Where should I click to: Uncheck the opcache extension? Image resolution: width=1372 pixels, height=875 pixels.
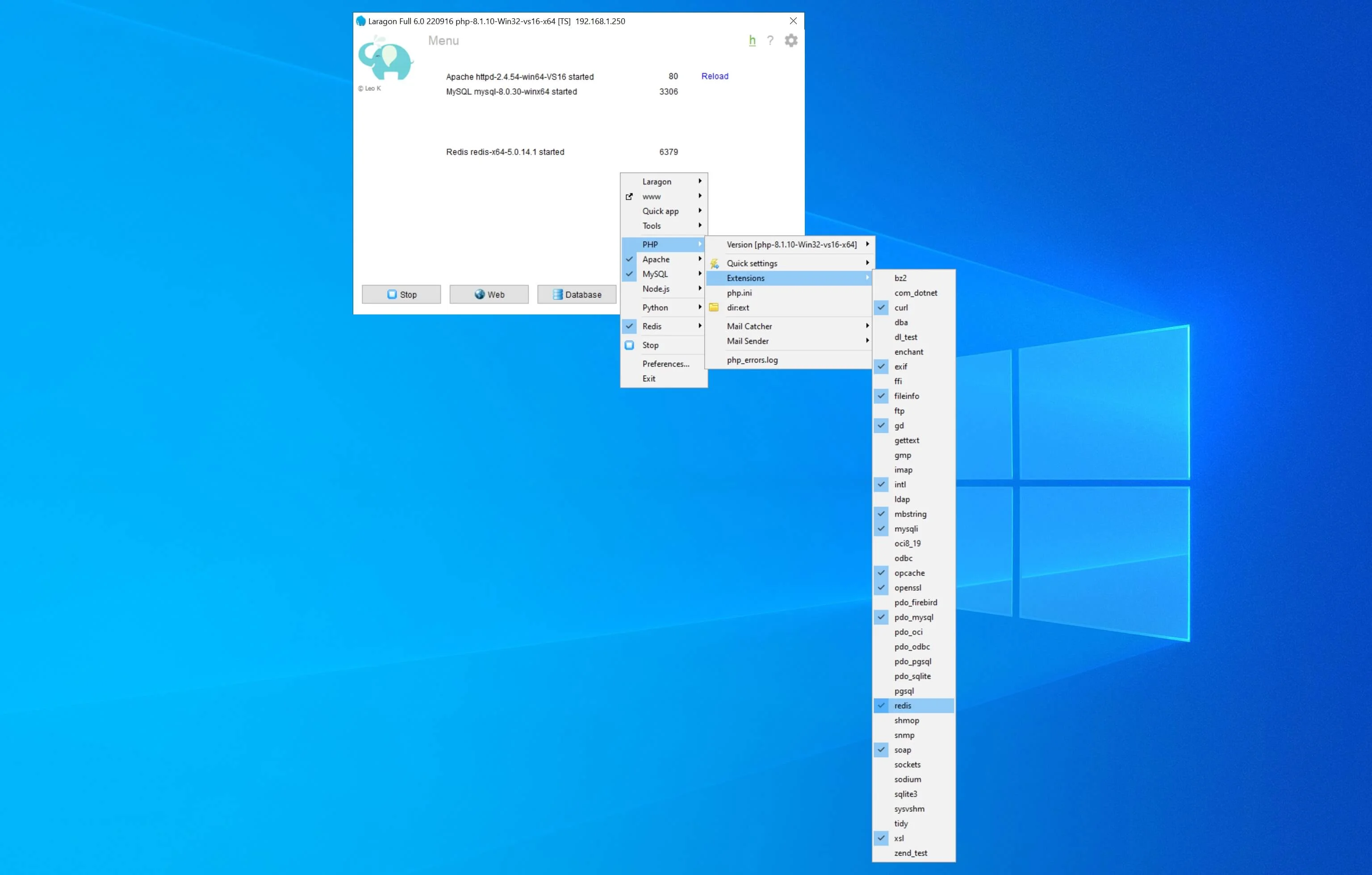coord(914,573)
